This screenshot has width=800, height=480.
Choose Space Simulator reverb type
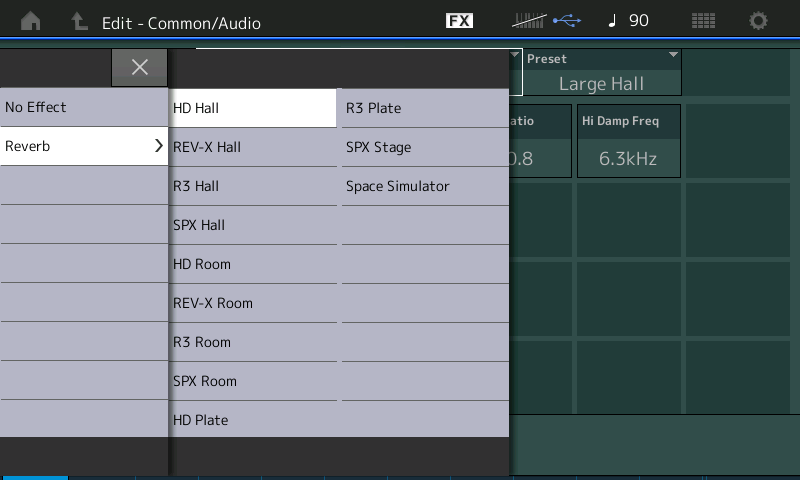point(425,186)
